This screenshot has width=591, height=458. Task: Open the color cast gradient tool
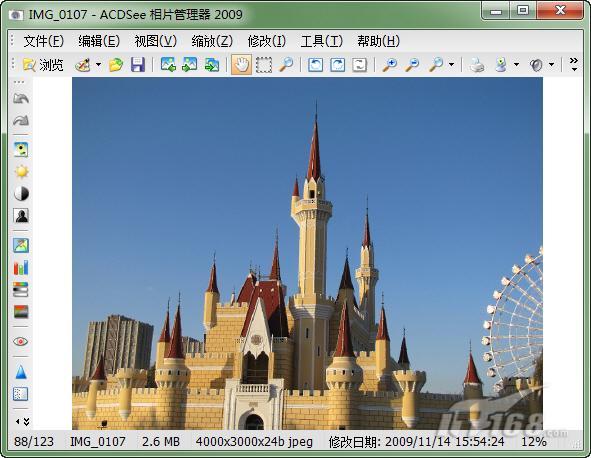click(21, 312)
